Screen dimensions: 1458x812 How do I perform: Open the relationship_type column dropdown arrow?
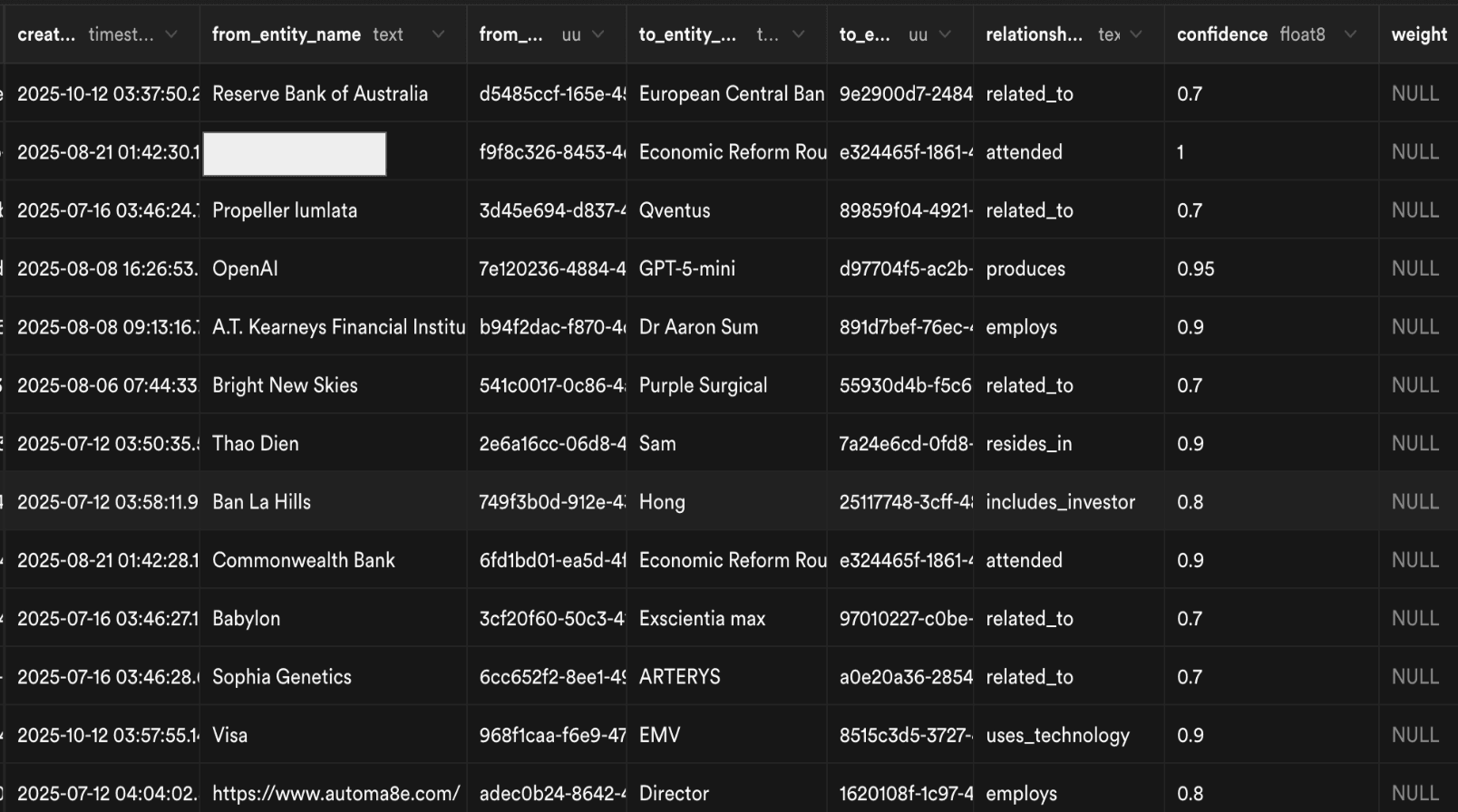point(1136,34)
